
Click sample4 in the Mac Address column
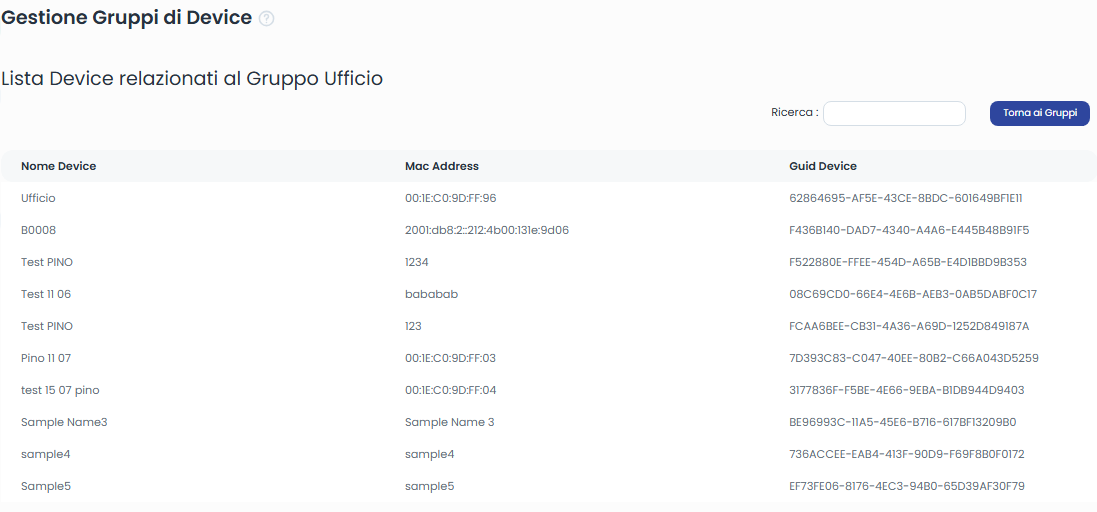[x=430, y=454]
